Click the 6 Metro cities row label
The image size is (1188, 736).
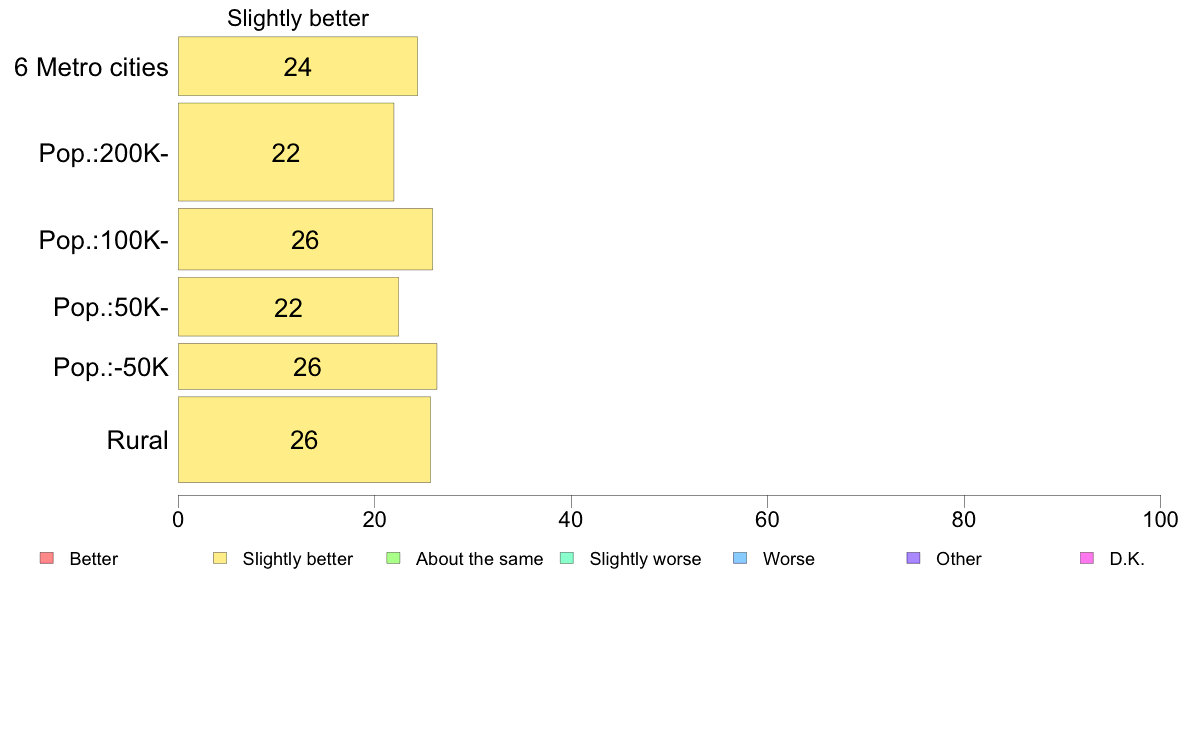[91, 67]
